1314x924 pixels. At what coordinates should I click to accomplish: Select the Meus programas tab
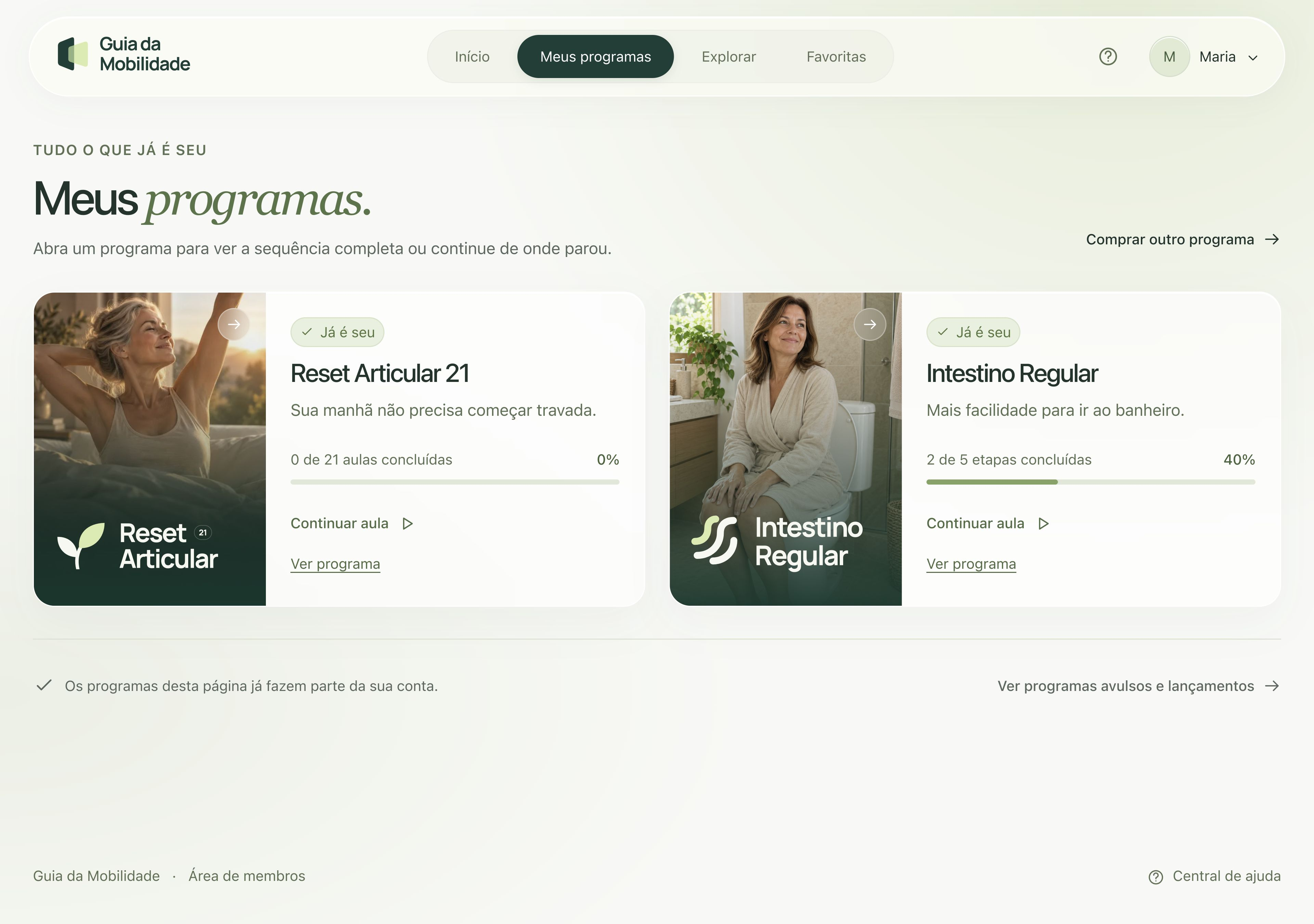(x=595, y=57)
